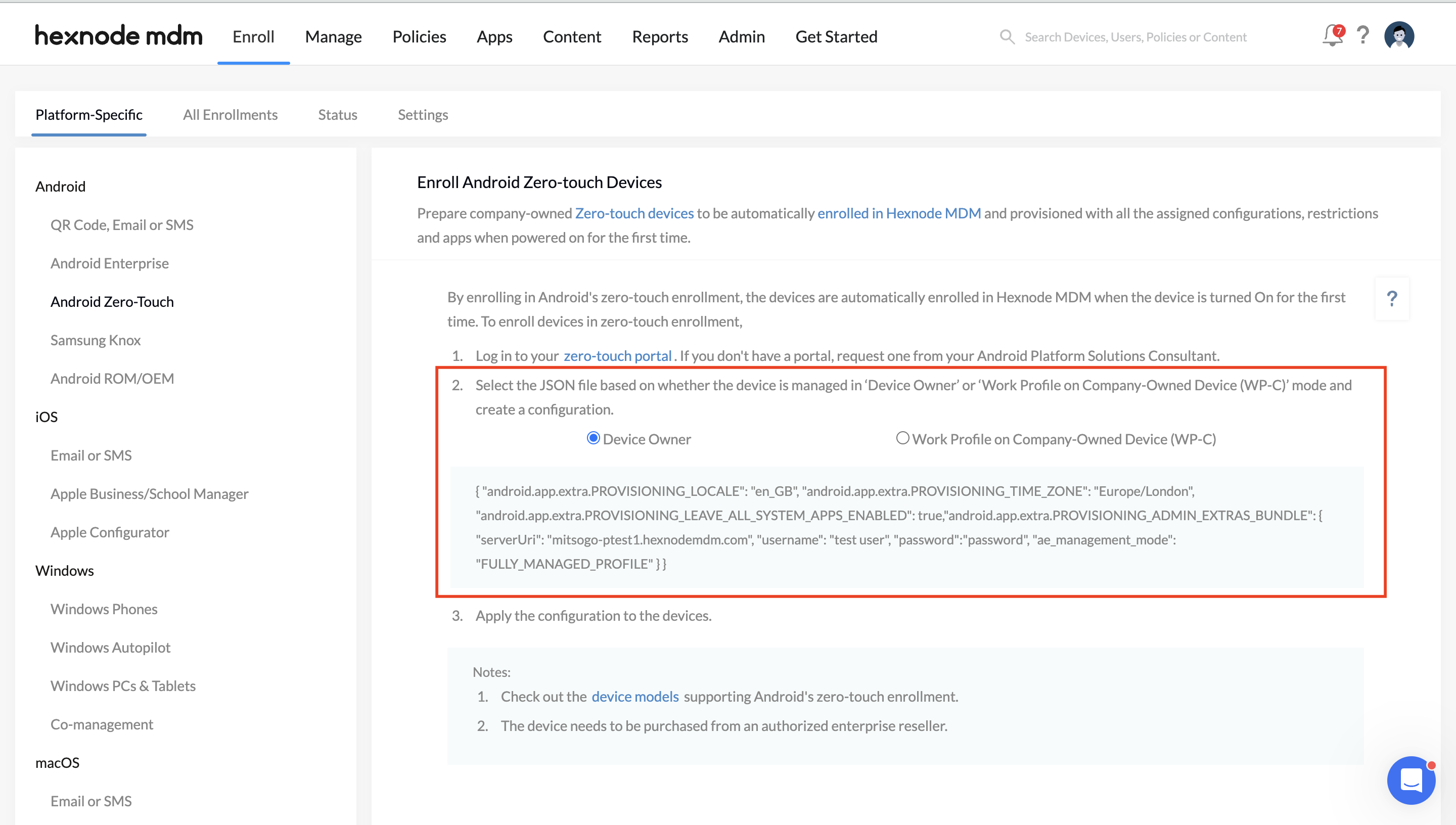This screenshot has width=1456, height=825.
Task: Open the Admin menu
Action: pos(742,37)
